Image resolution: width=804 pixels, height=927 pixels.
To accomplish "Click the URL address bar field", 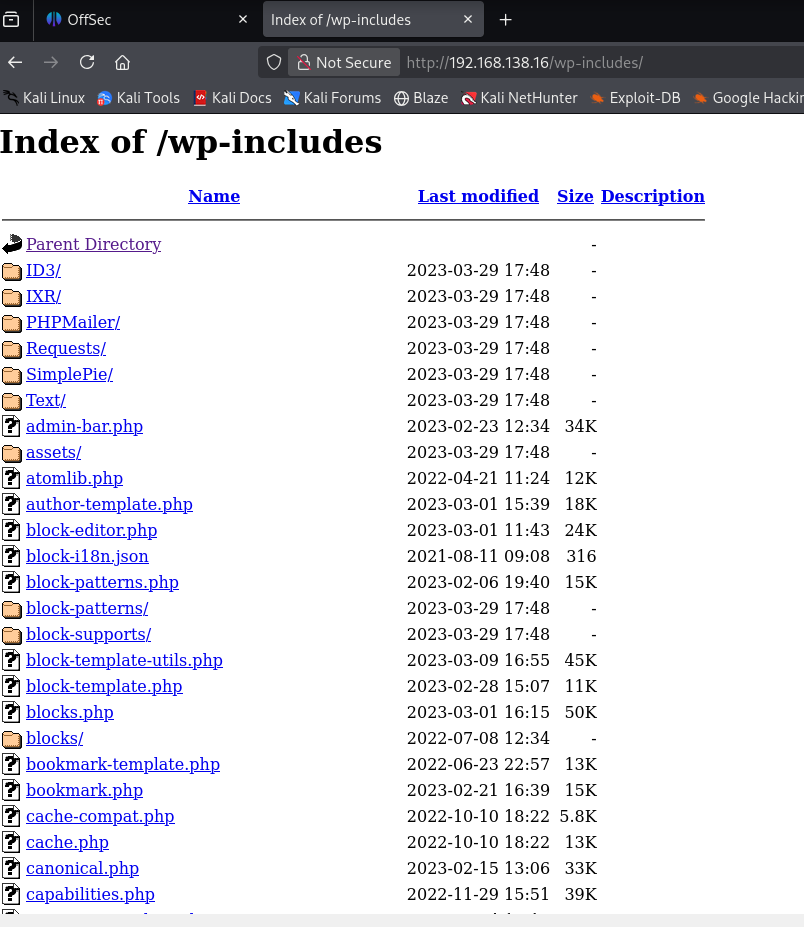I will [x=600, y=62].
